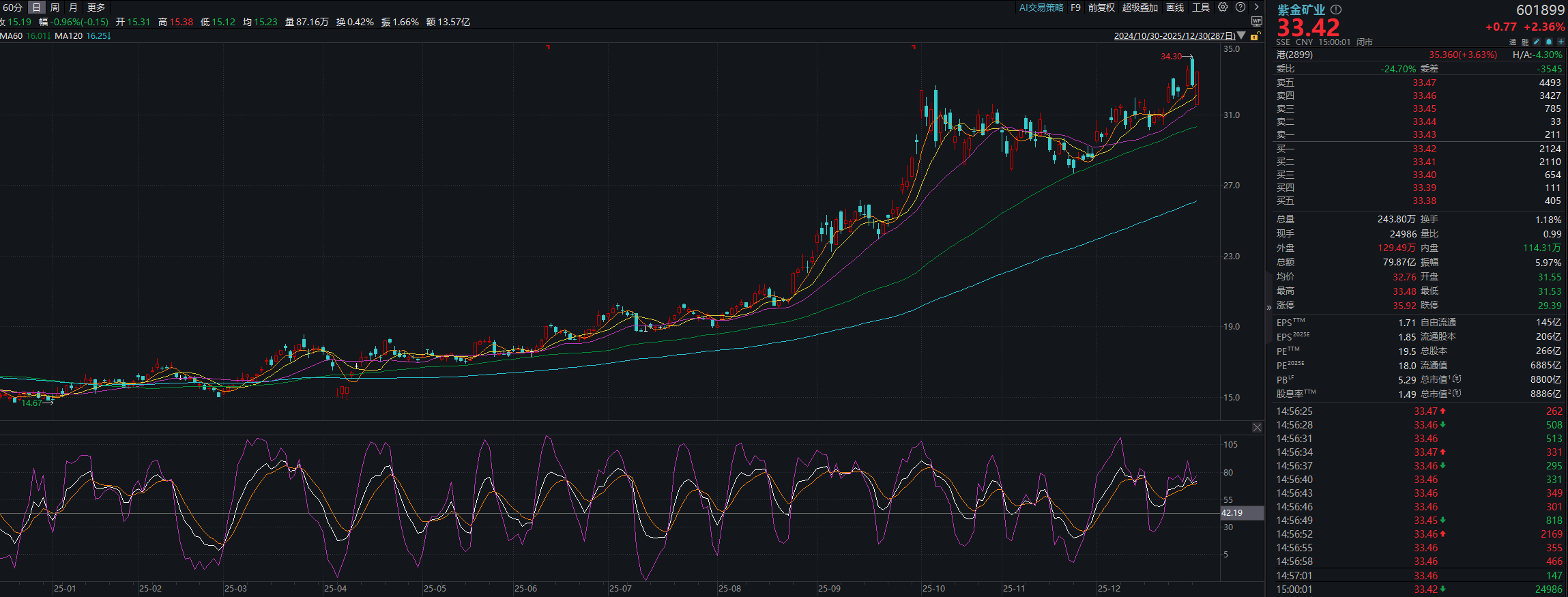
Task: Set a price alert with the bell icon
Action: [x=1549, y=42]
